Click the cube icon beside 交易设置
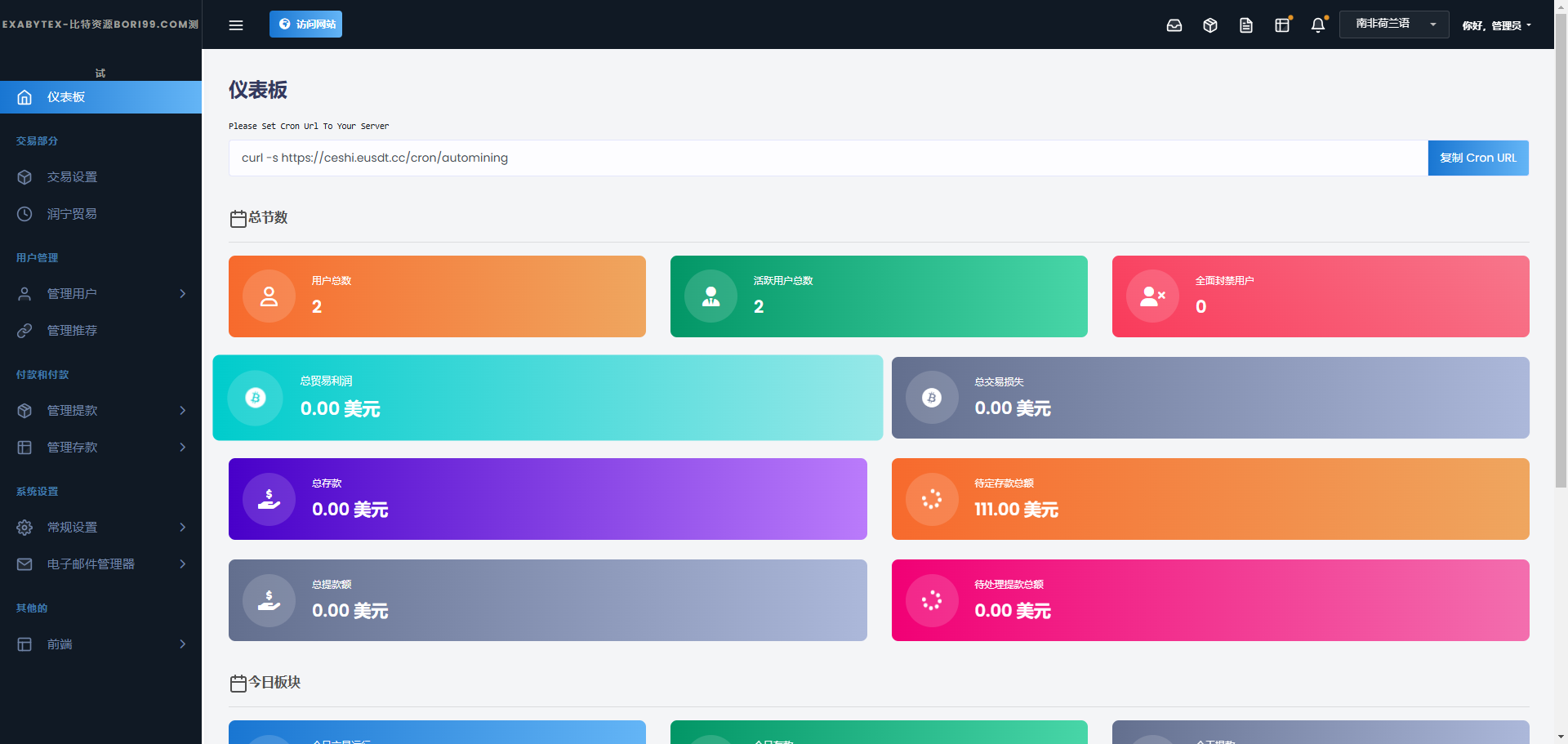Screen dimensions: 1568x744 24,177
